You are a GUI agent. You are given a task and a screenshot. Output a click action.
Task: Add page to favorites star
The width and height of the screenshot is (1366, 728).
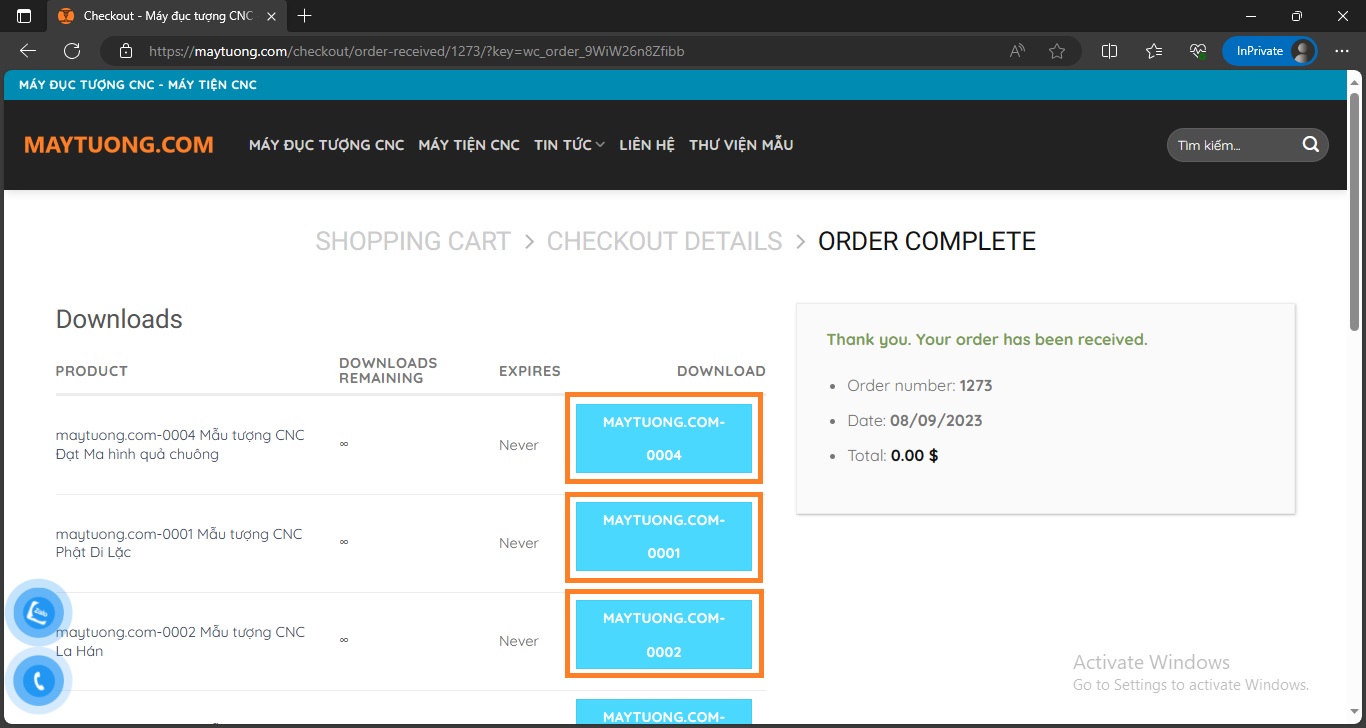[1057, 51]
